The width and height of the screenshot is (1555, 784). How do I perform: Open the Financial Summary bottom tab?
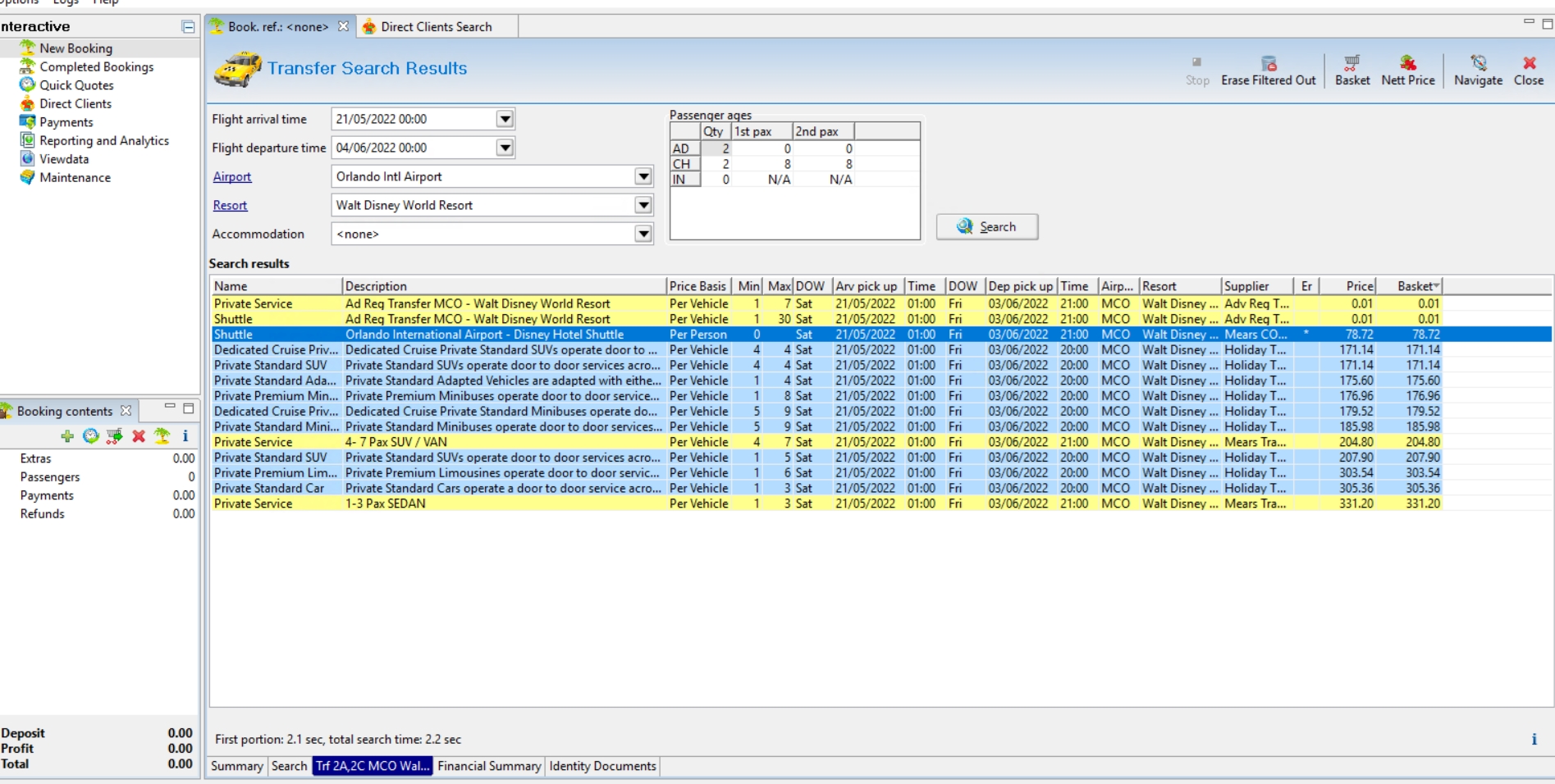pyautogui.click(x=489, y=766)
